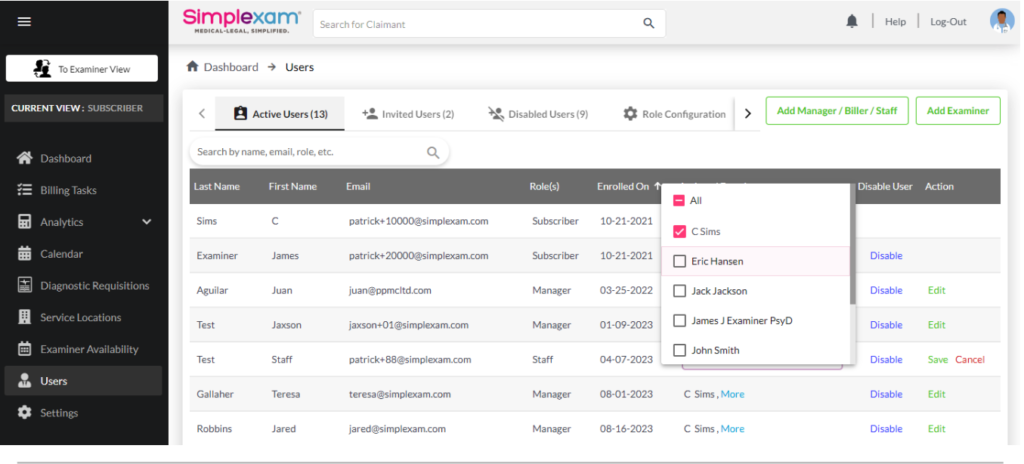Click the notification bell icon

coord(852,21)
